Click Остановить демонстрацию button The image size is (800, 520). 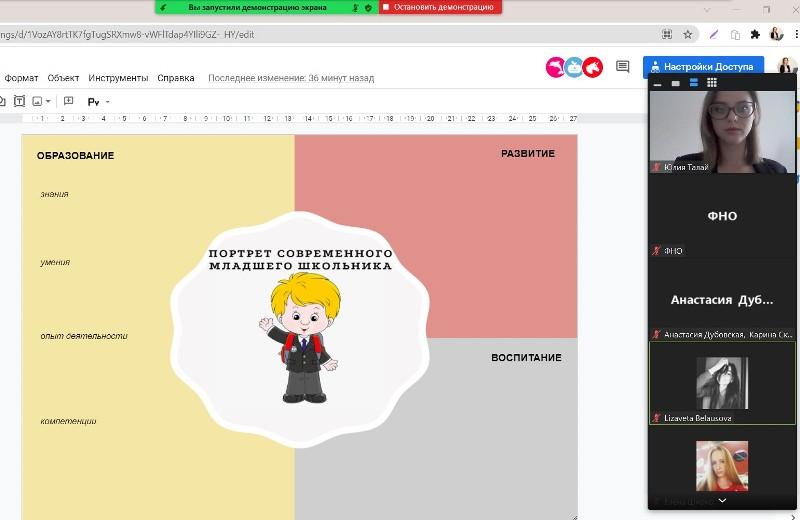pos(440,7)
